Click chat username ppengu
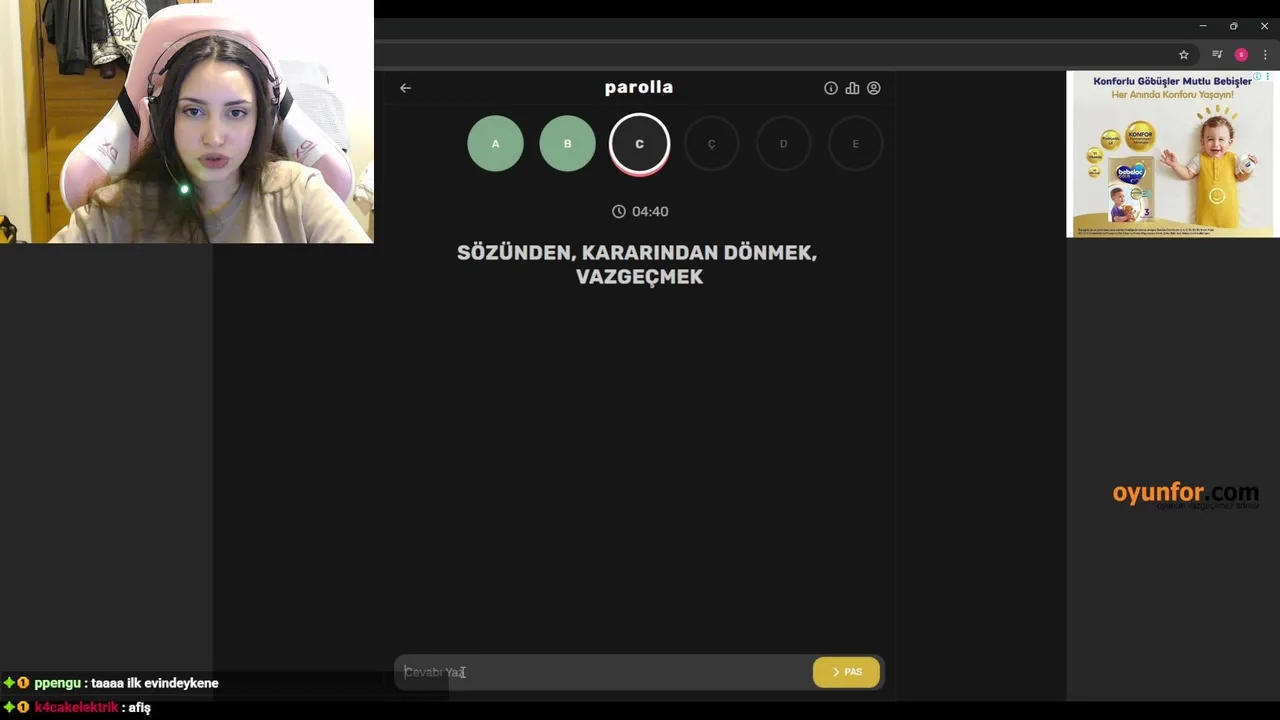The image size is (1280, 720). [57, 683]
